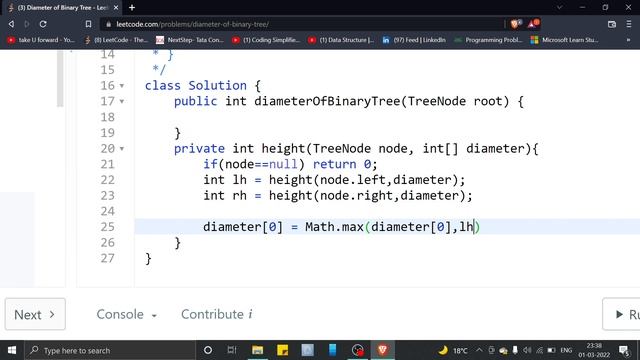Open the notification center icon
640x360 pixels.
coord(624,350)
